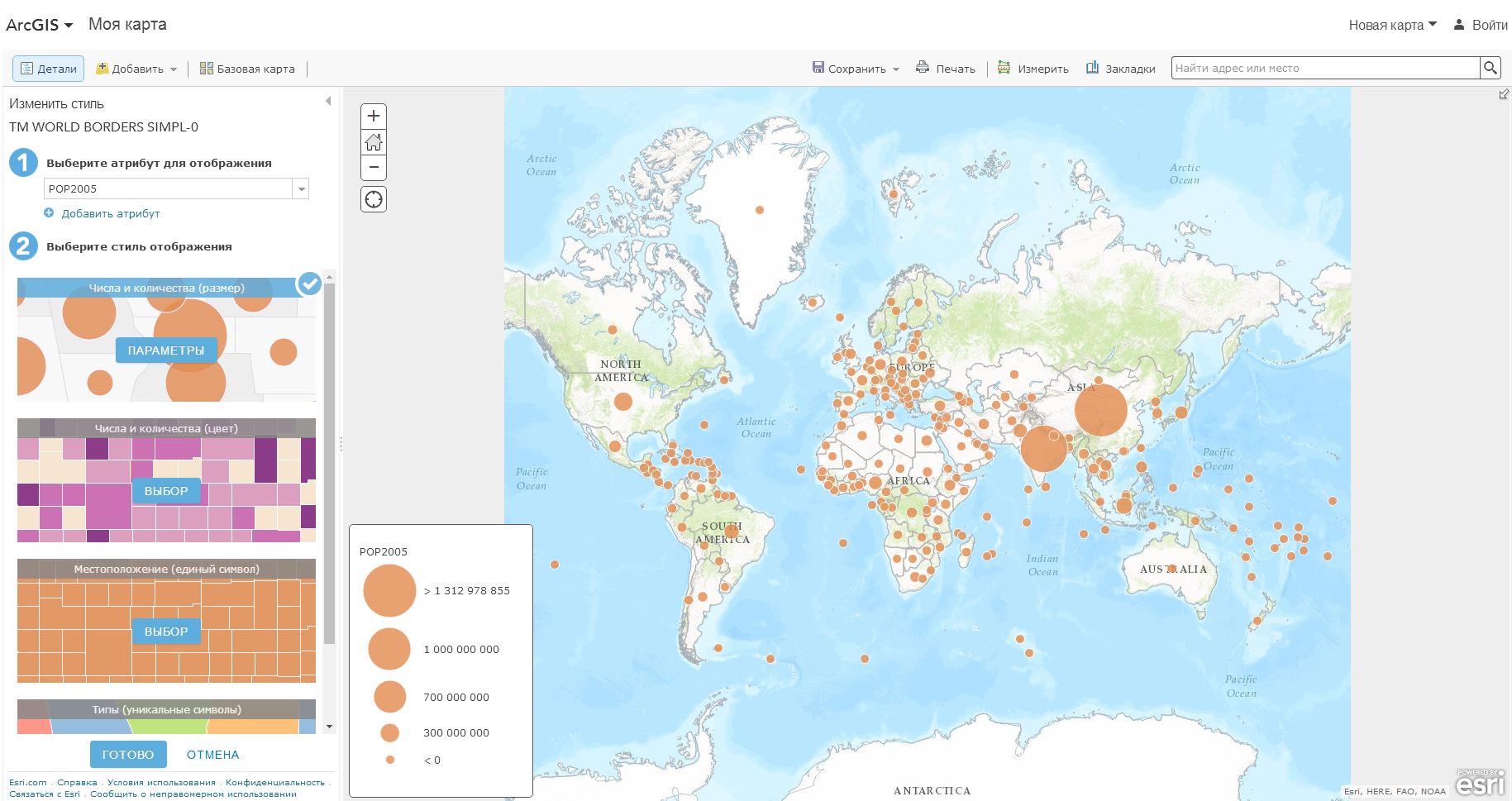Select the counts and amounts color style

pos(166,490)
